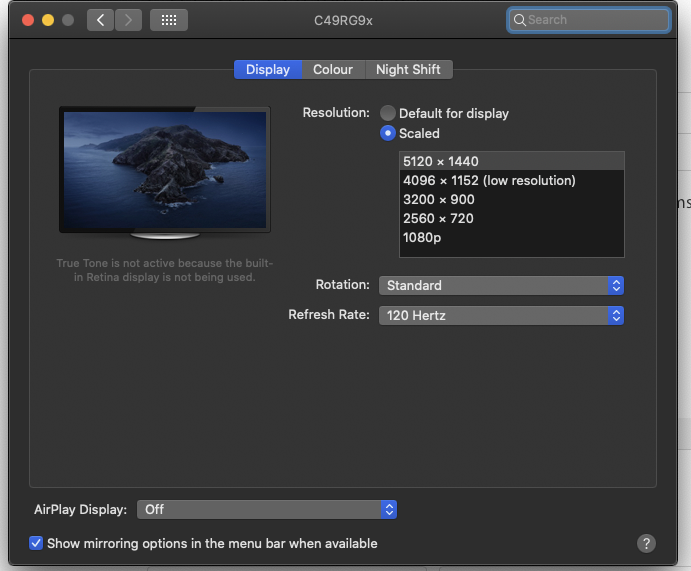
Task: Toggle Show mirroring options checkbox
Action: click(36, 543)
